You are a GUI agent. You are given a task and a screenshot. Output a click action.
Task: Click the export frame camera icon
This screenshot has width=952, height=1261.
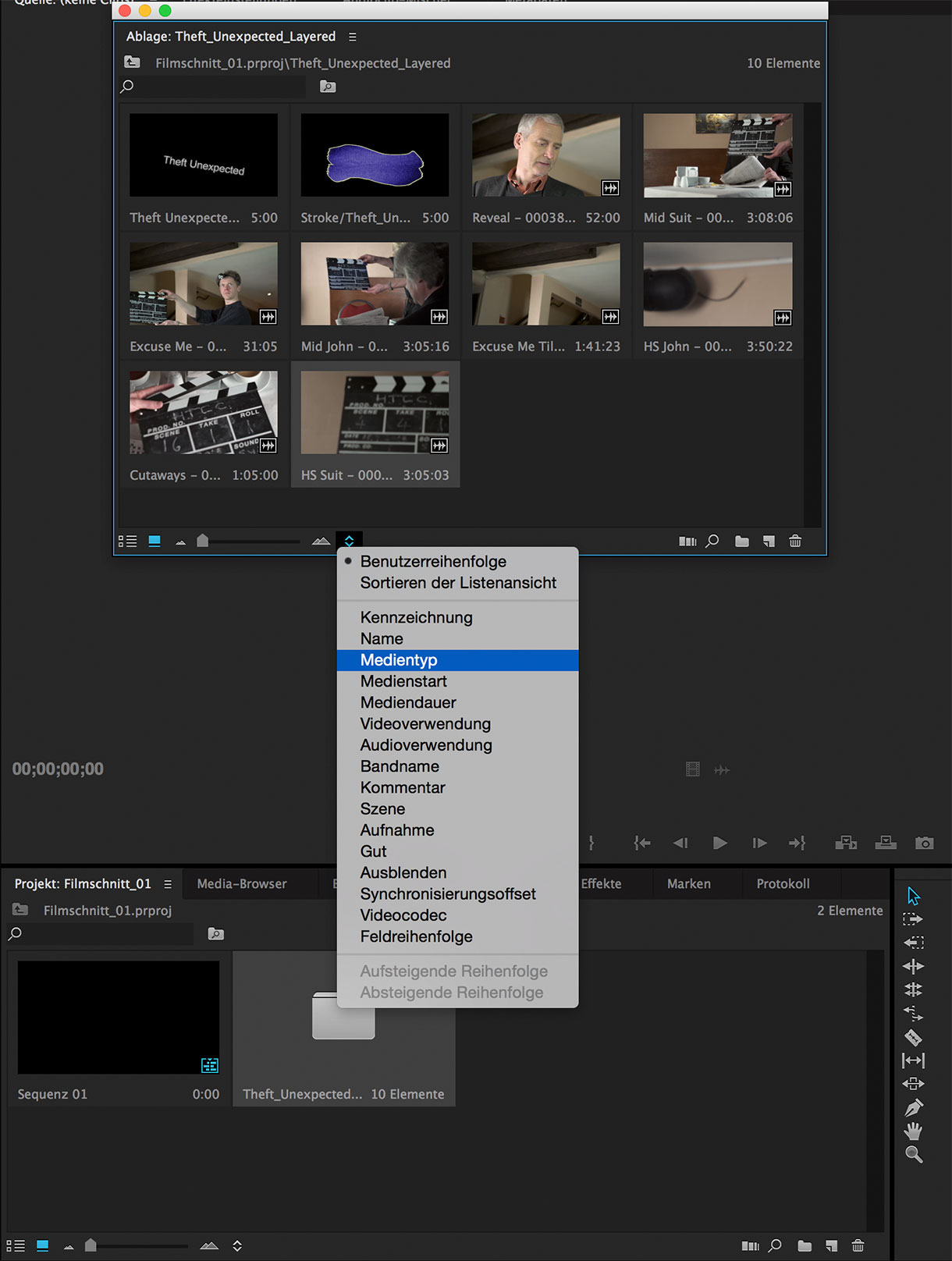[925, 843]
